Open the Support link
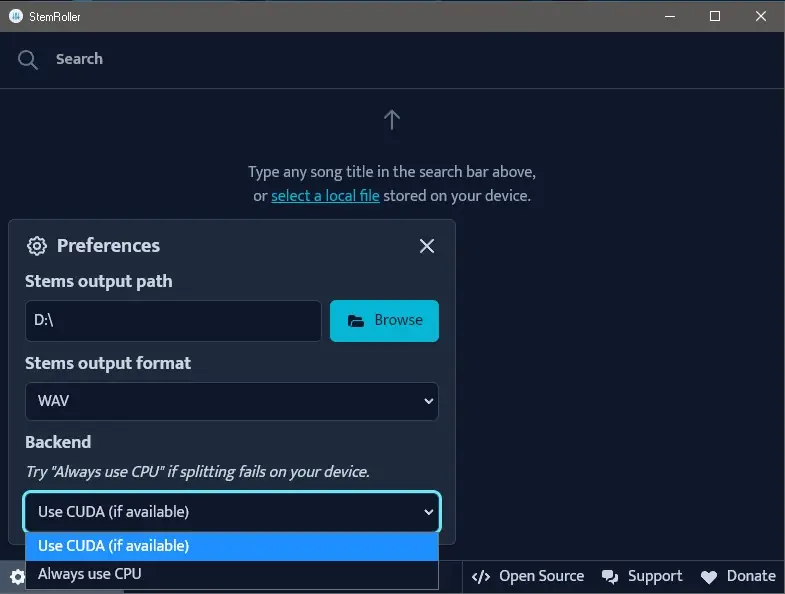The width and height of the screenshot is (785, 594). pyautogui.click(x=642, y=576)
